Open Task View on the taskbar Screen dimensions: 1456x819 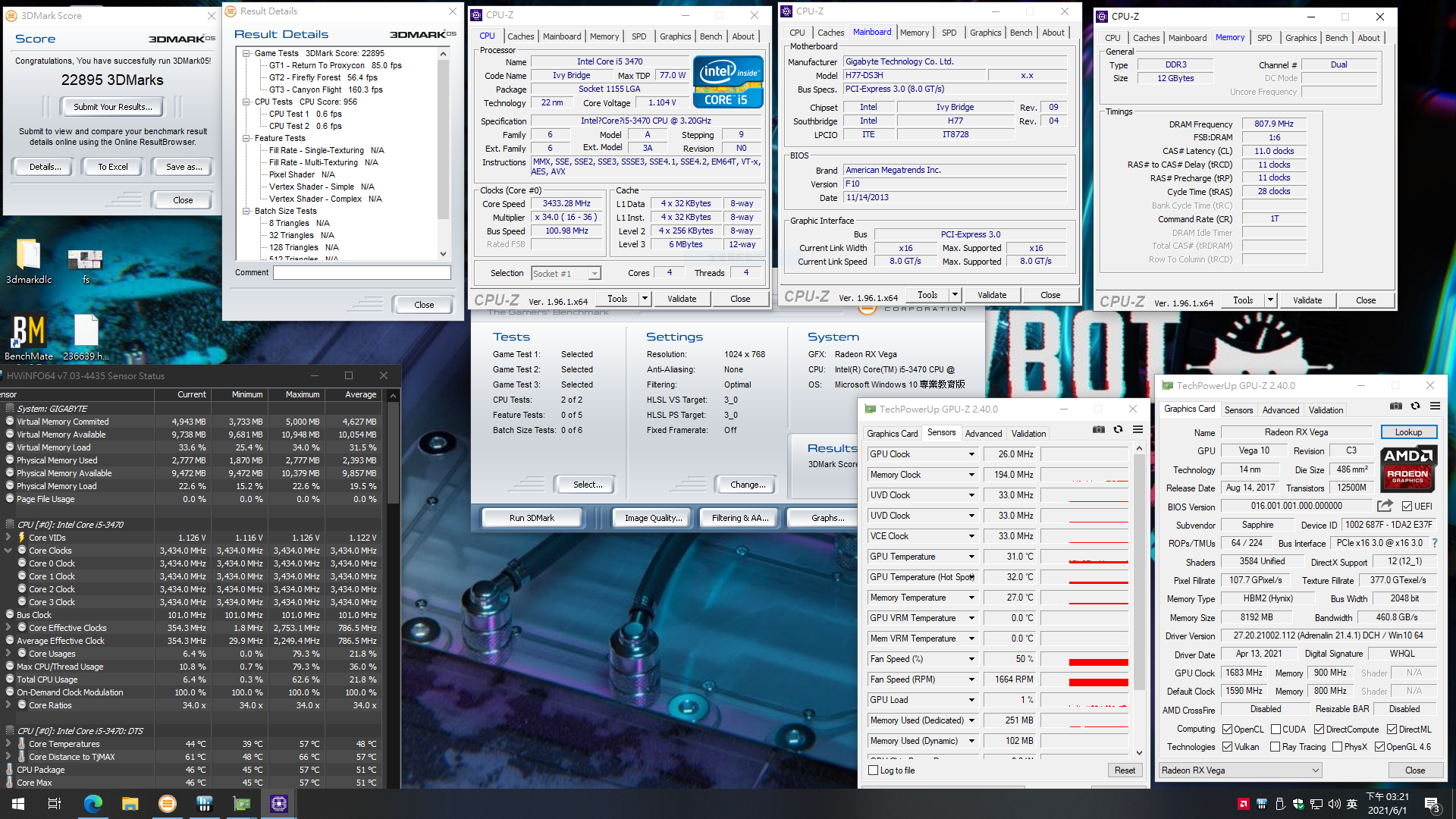tap(55, 804)
